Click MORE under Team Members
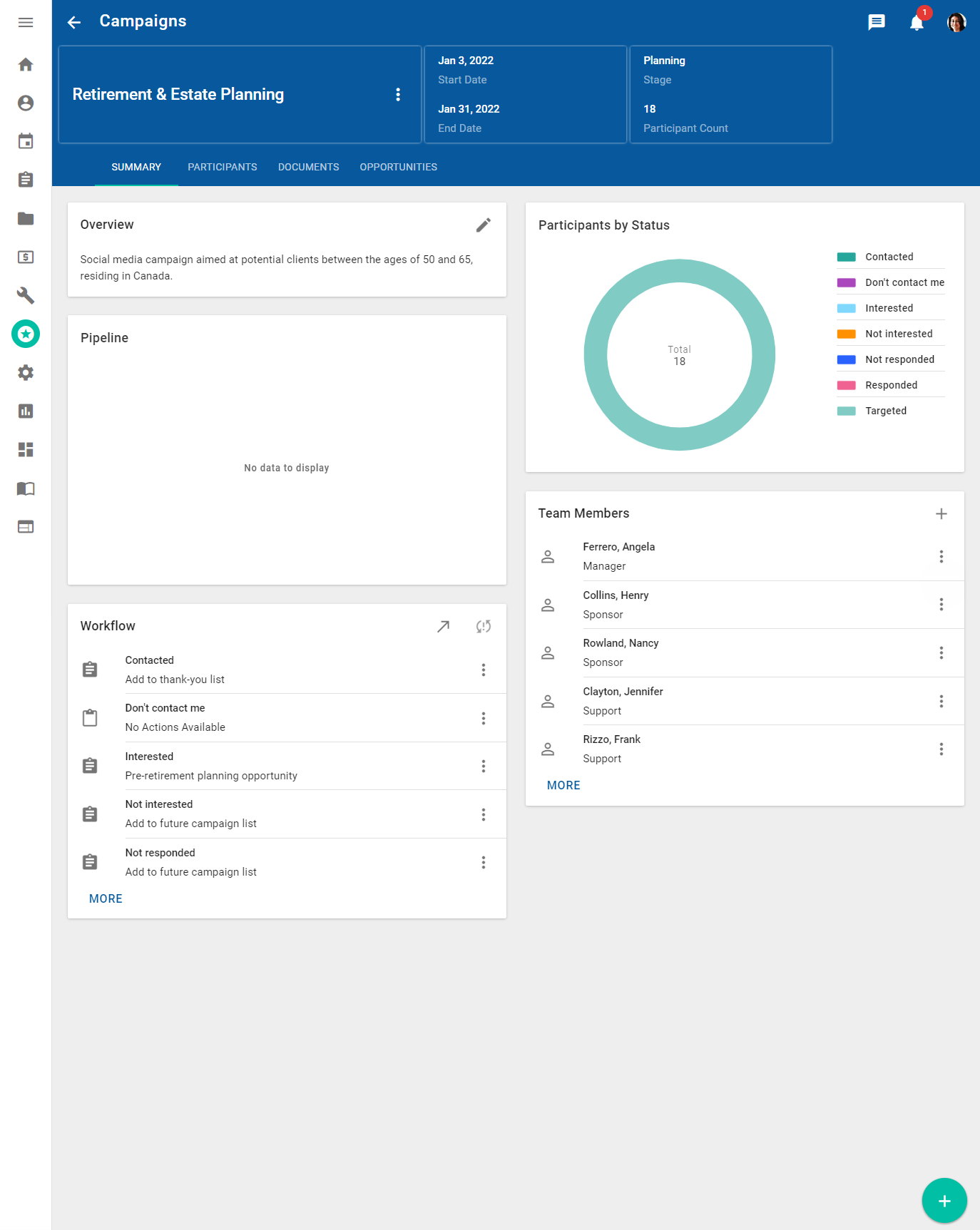 pos(563,786)
